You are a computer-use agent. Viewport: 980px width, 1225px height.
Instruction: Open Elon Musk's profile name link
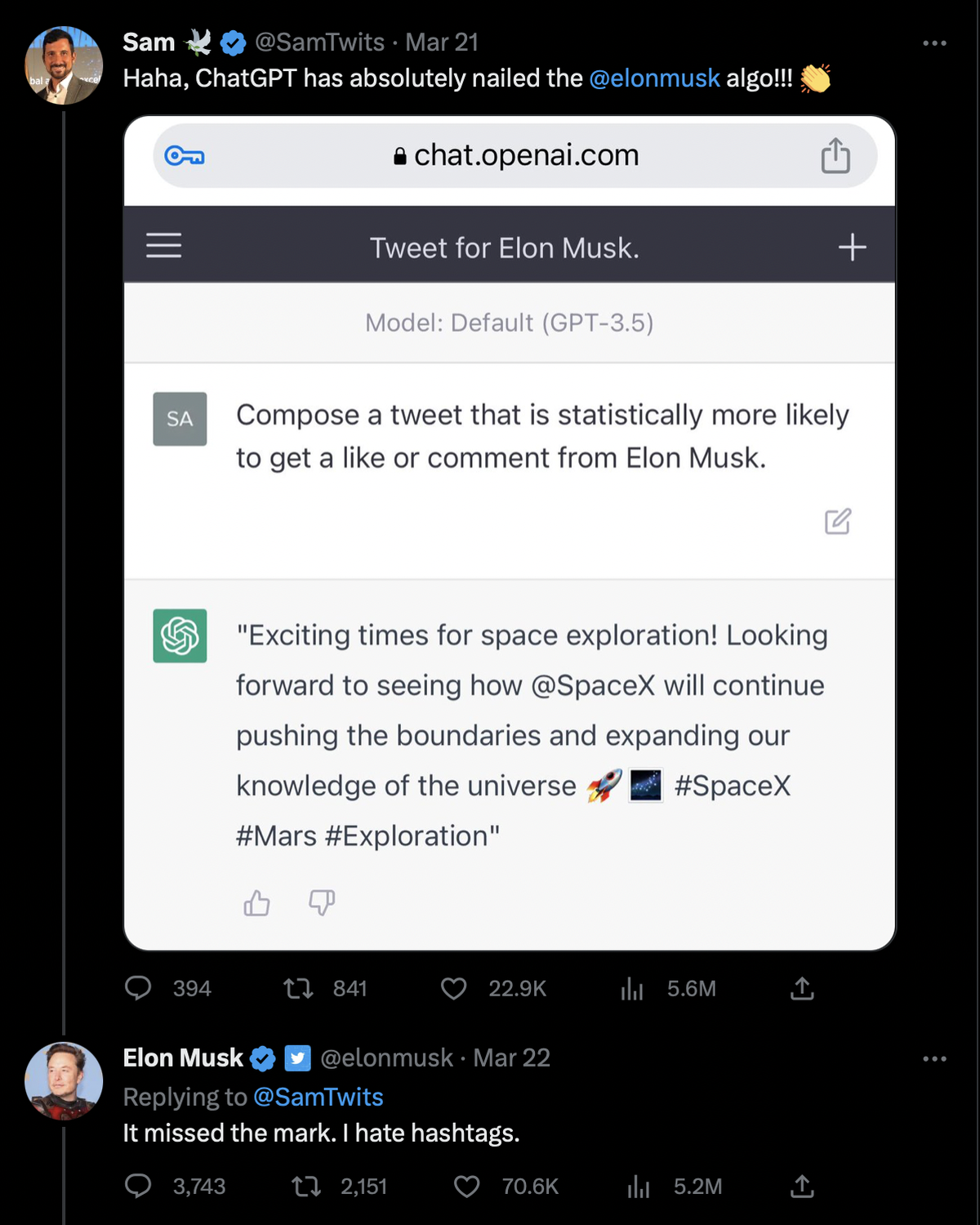tap(183, 1058)
